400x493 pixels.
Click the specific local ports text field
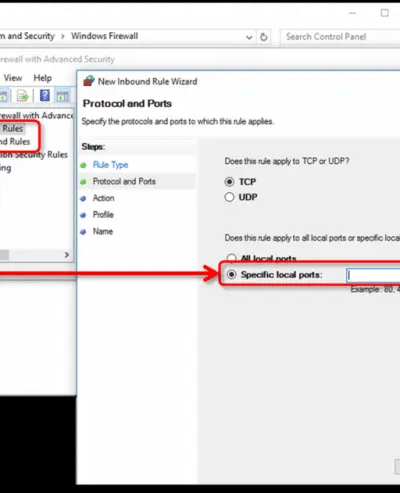(373, 275)
